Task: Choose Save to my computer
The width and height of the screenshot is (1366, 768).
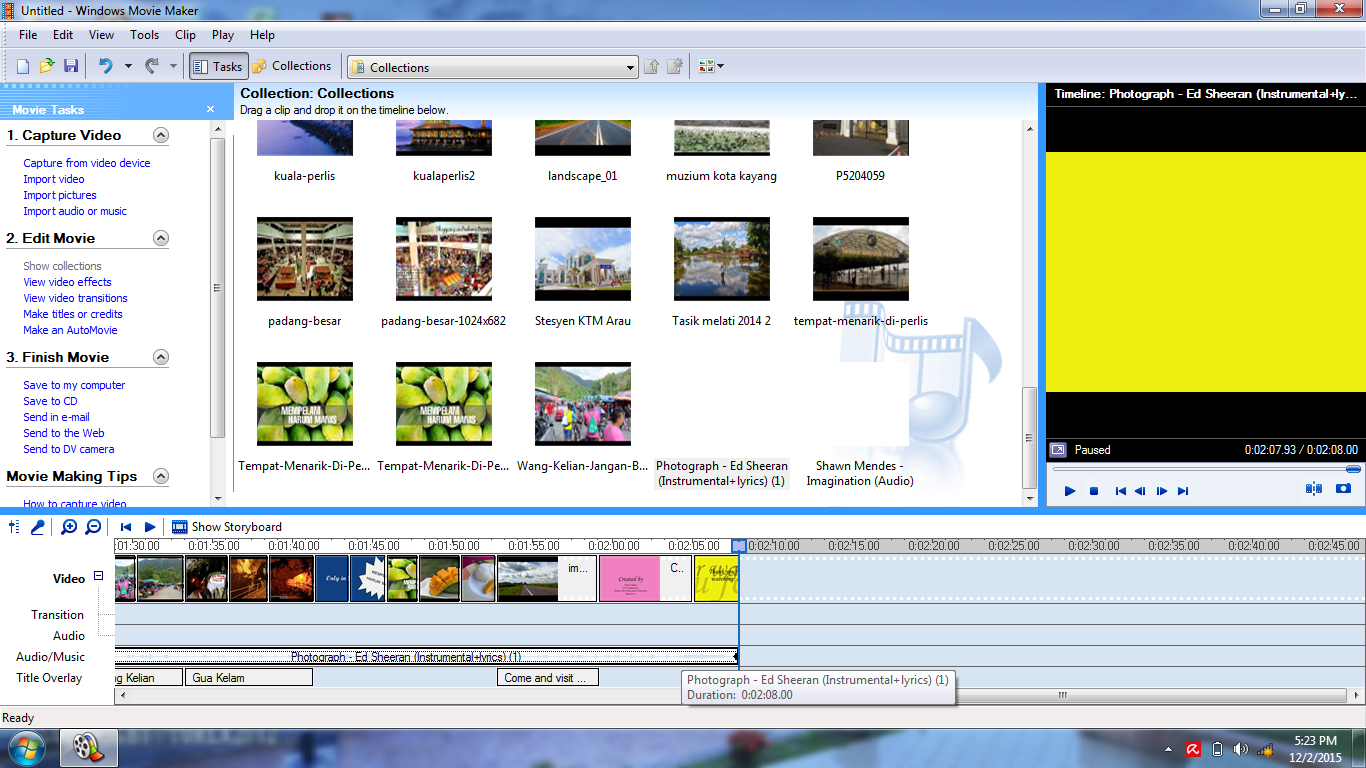Action: click(74, 385)
